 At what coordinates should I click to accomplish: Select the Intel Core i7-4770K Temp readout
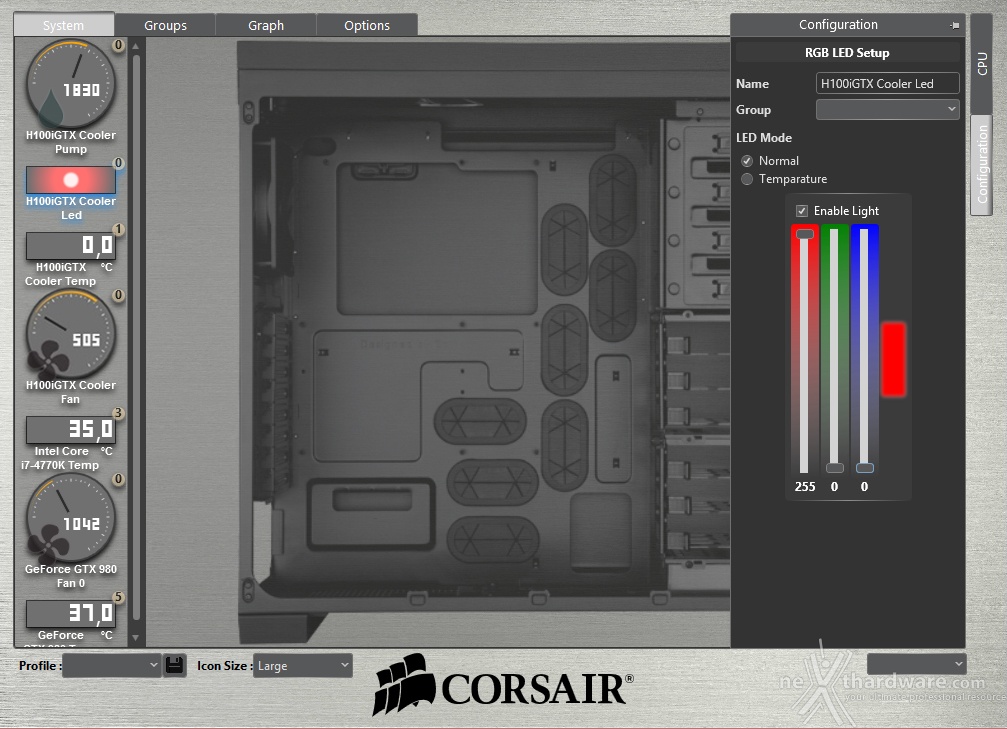pos(71,430)
